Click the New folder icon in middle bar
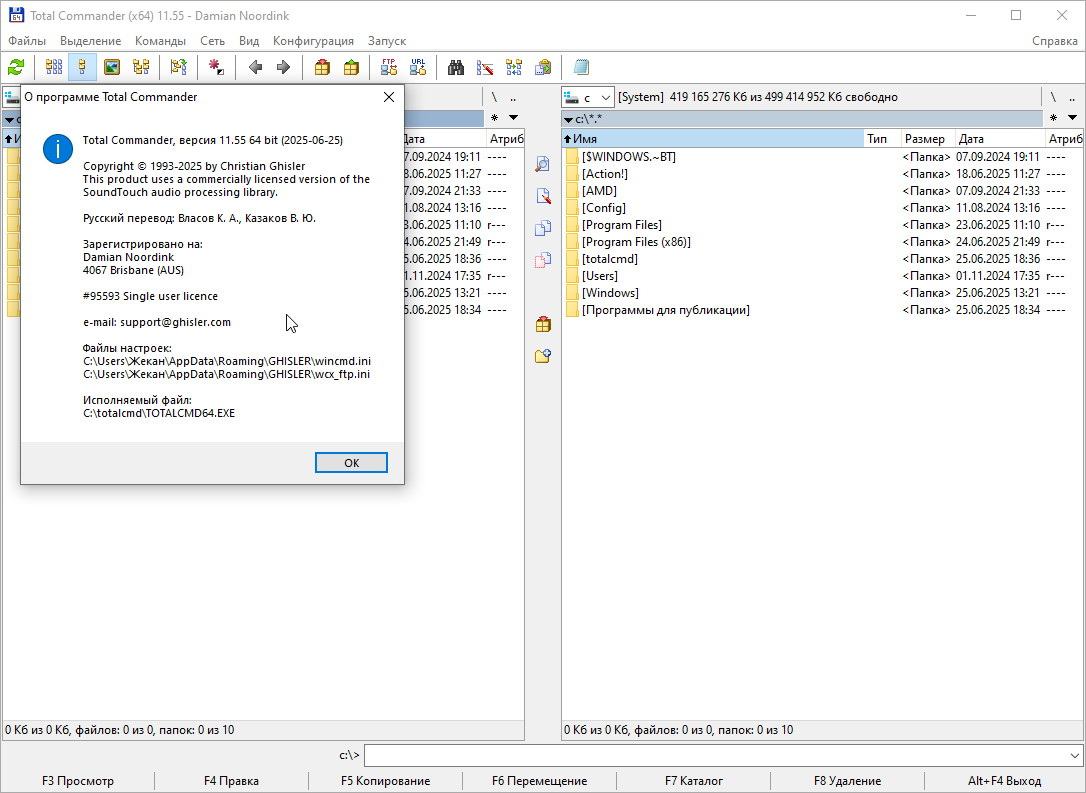 pyautogui.click(x=543, y=356)
